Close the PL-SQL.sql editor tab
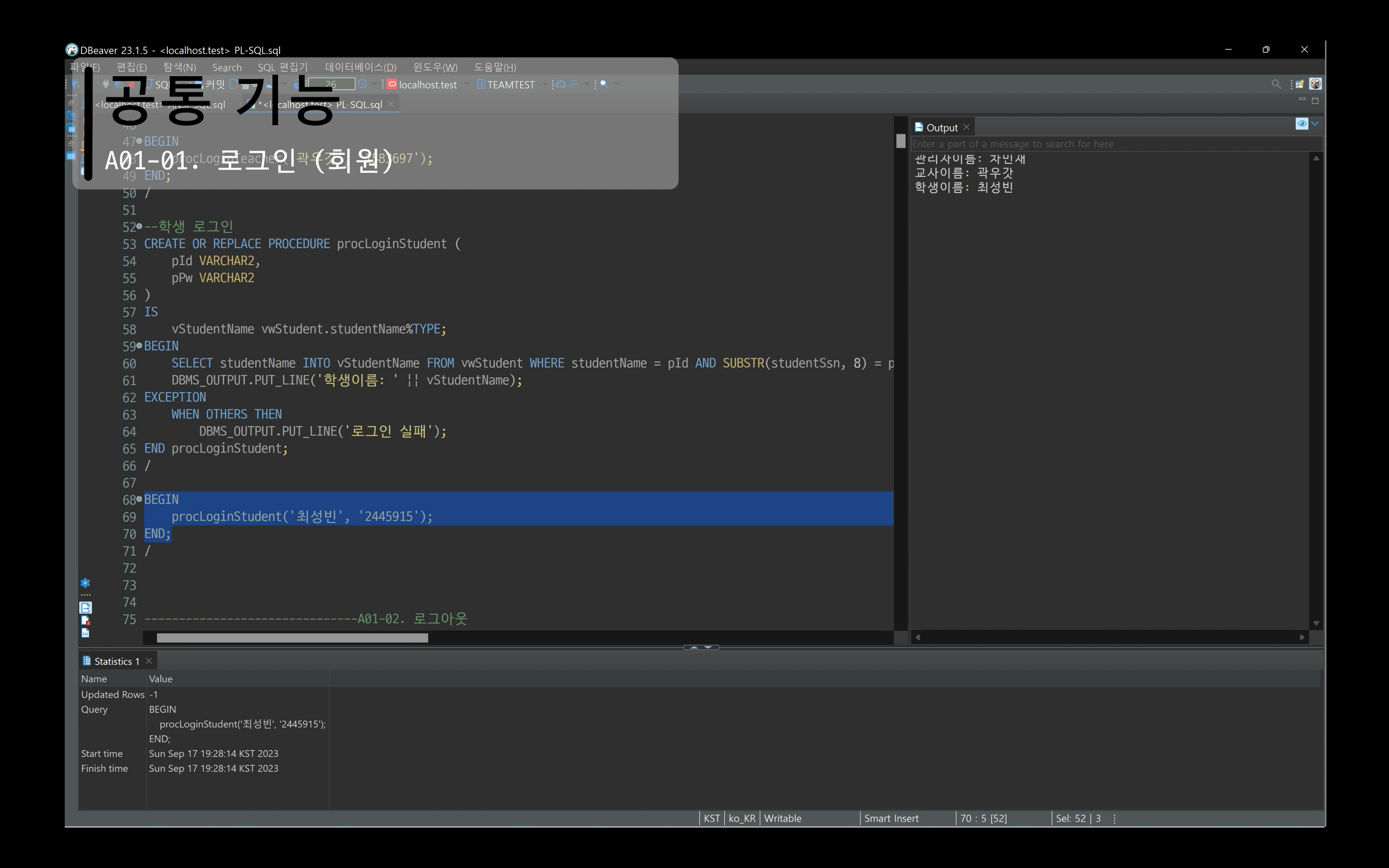Screen dimensions: 1389x868 pos(391,104)
